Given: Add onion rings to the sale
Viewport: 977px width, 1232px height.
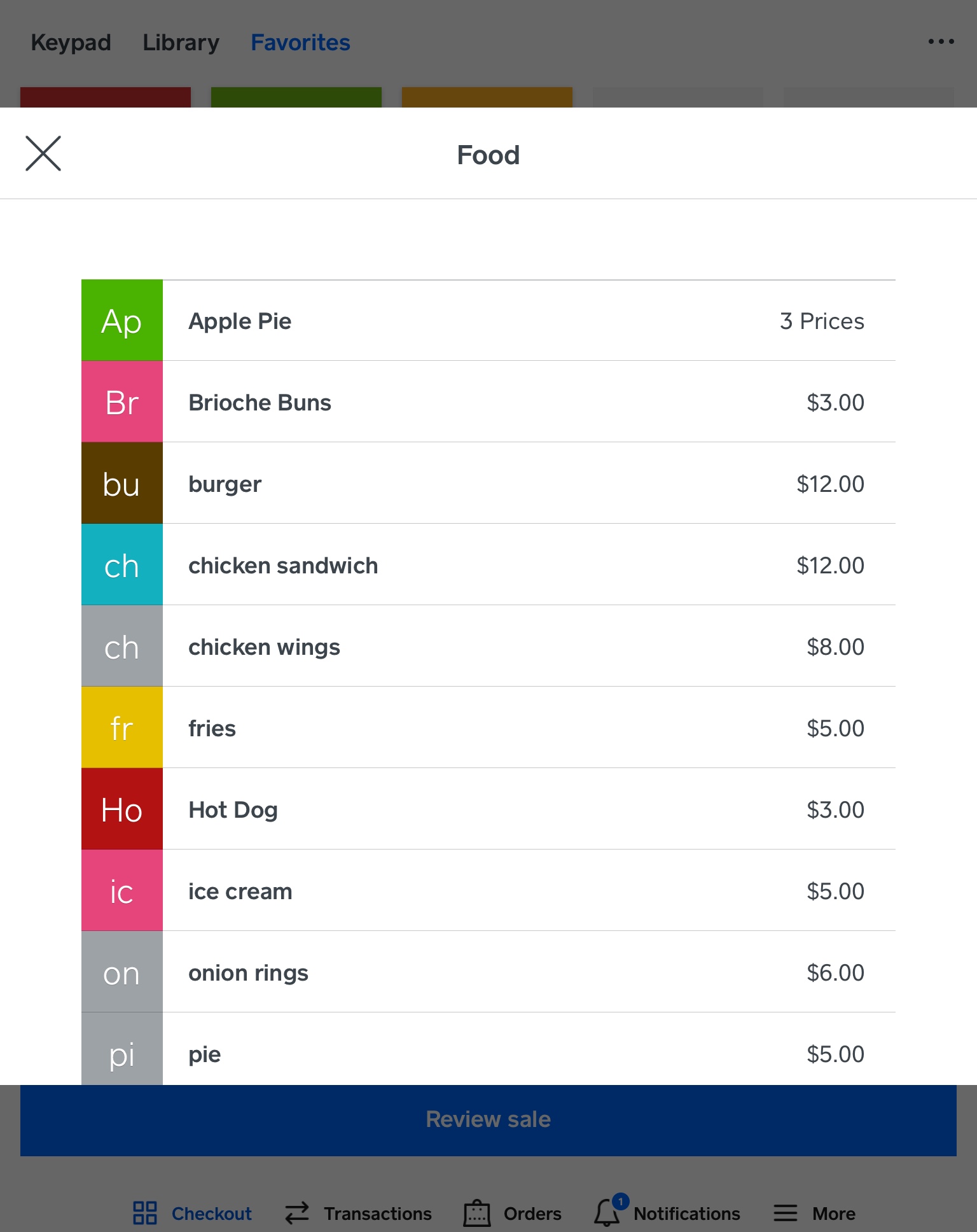Looking at the screenshot, I should 248,973.
